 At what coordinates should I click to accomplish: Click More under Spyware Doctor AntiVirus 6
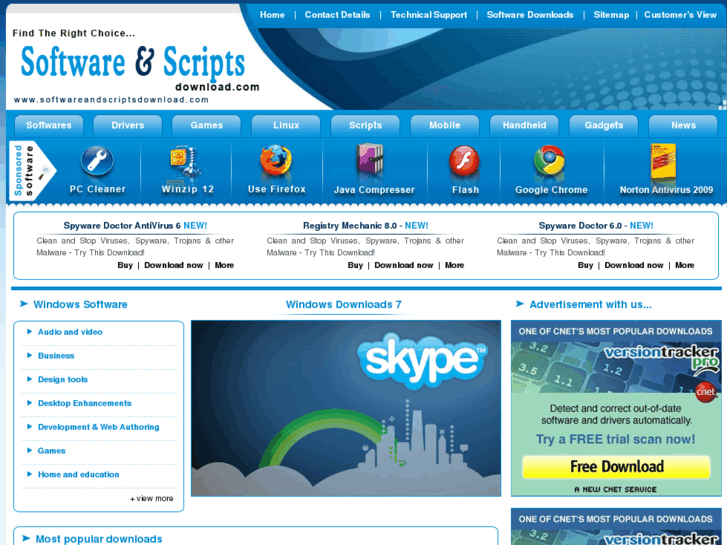[x=224, y=265]
